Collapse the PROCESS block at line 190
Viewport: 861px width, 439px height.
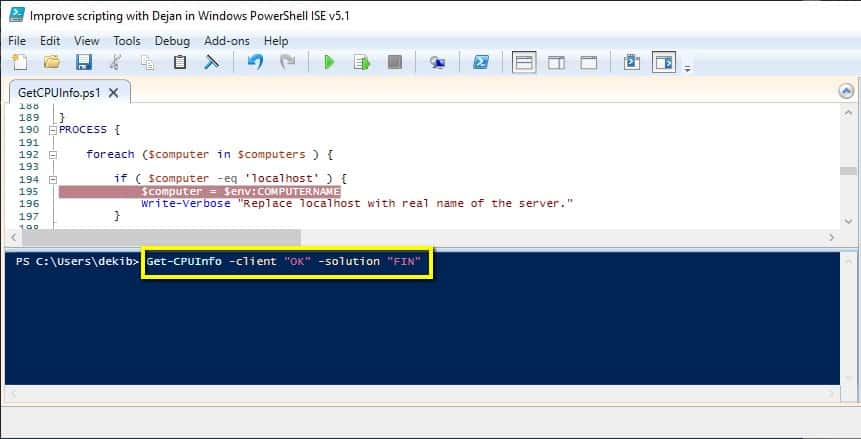53,130
